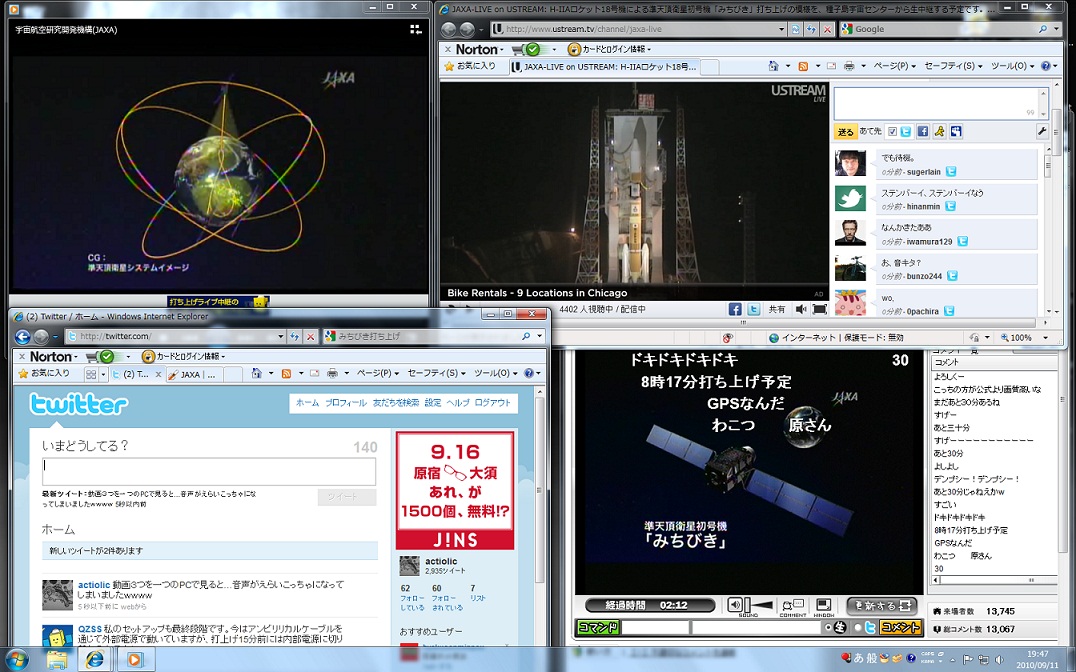
Task: Open Internet Explorer from the Windows taskbar
Action: pos(95,660)
